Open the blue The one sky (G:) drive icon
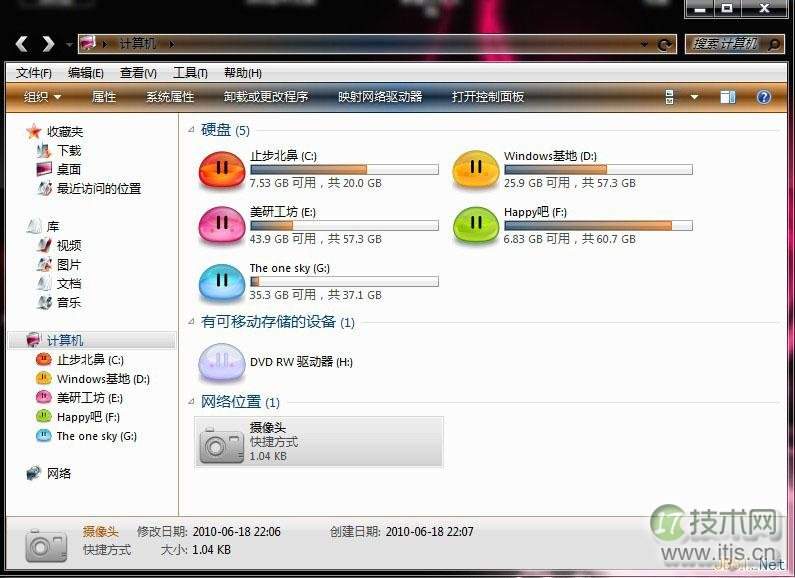The width and height of the screenshot is (795, 578). point(222,281)
